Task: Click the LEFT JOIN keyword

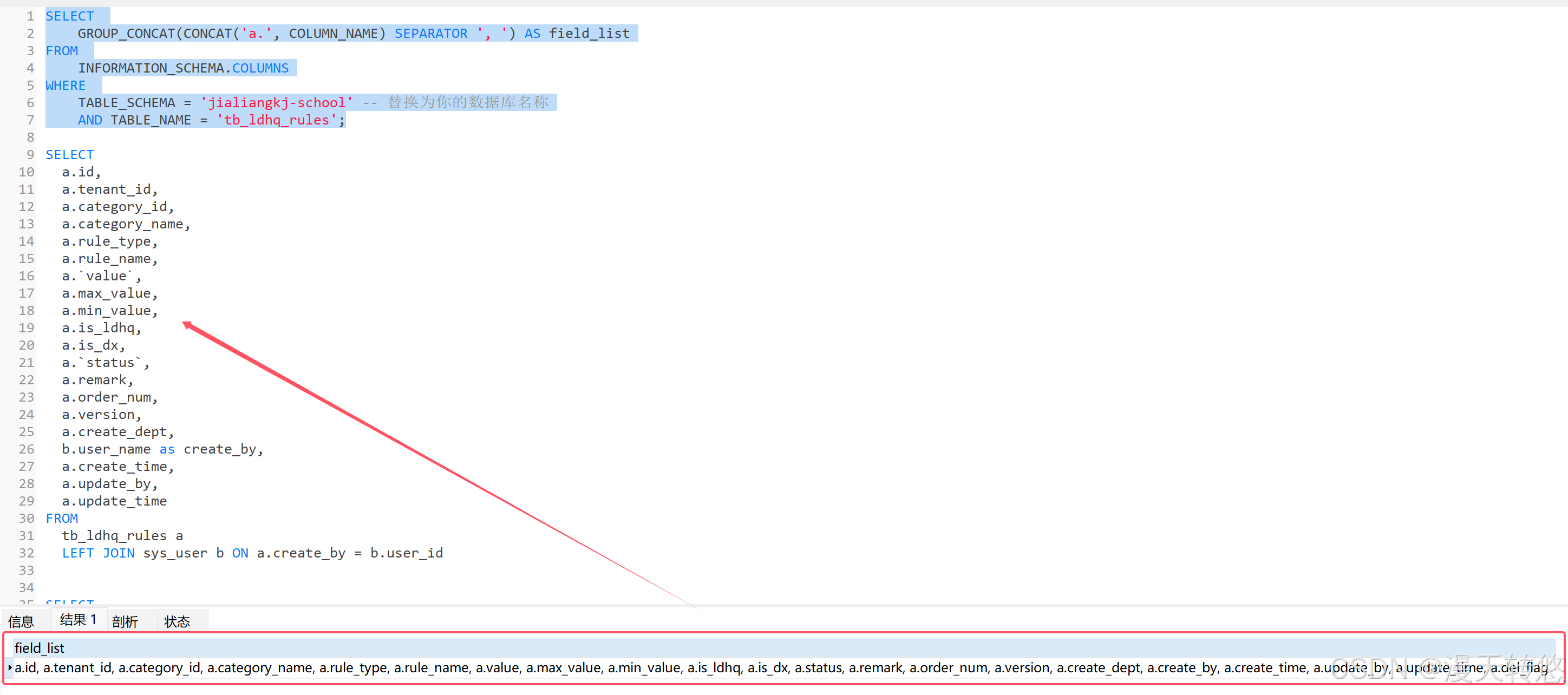Action: (x=99, y=553)
